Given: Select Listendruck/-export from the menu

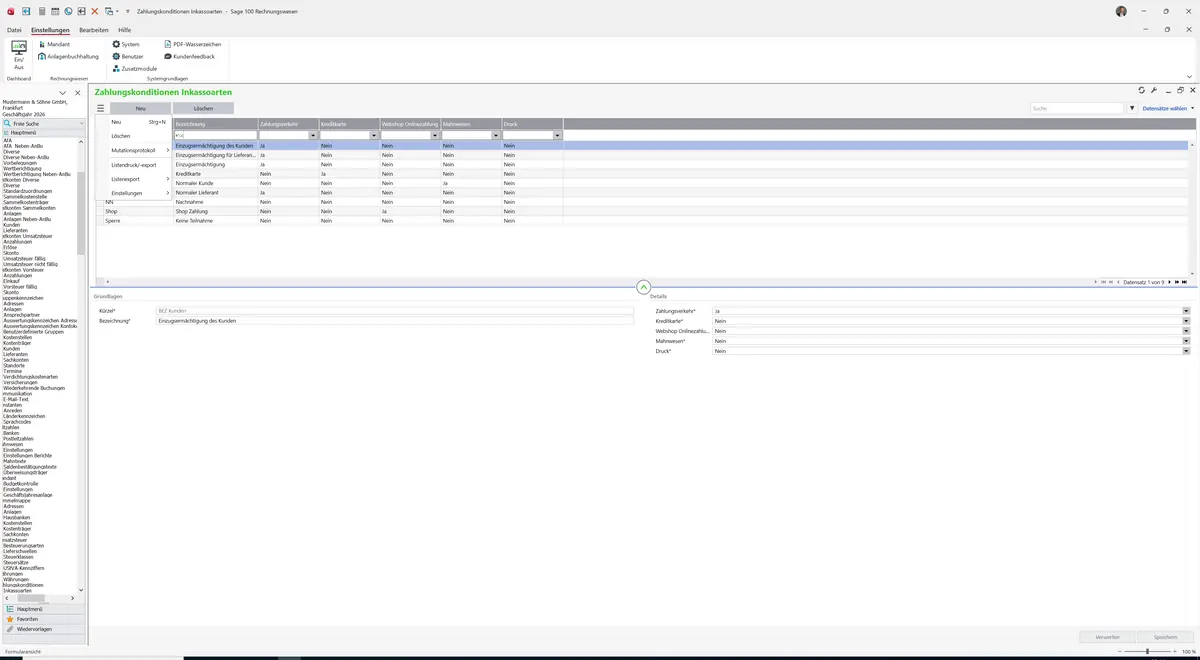Looking at the screenshot, I should coord(134,164).
